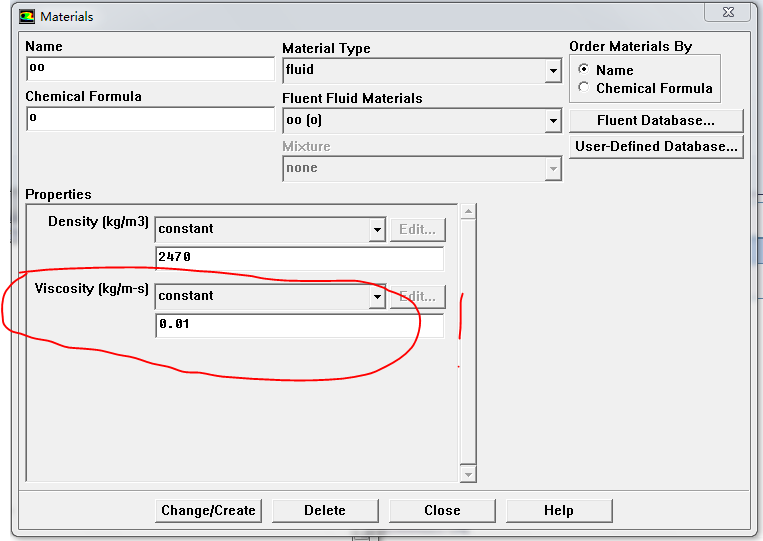
Task: Open Viscosity method dropdown
Action: pyautogui.click(x=377, y=296)
